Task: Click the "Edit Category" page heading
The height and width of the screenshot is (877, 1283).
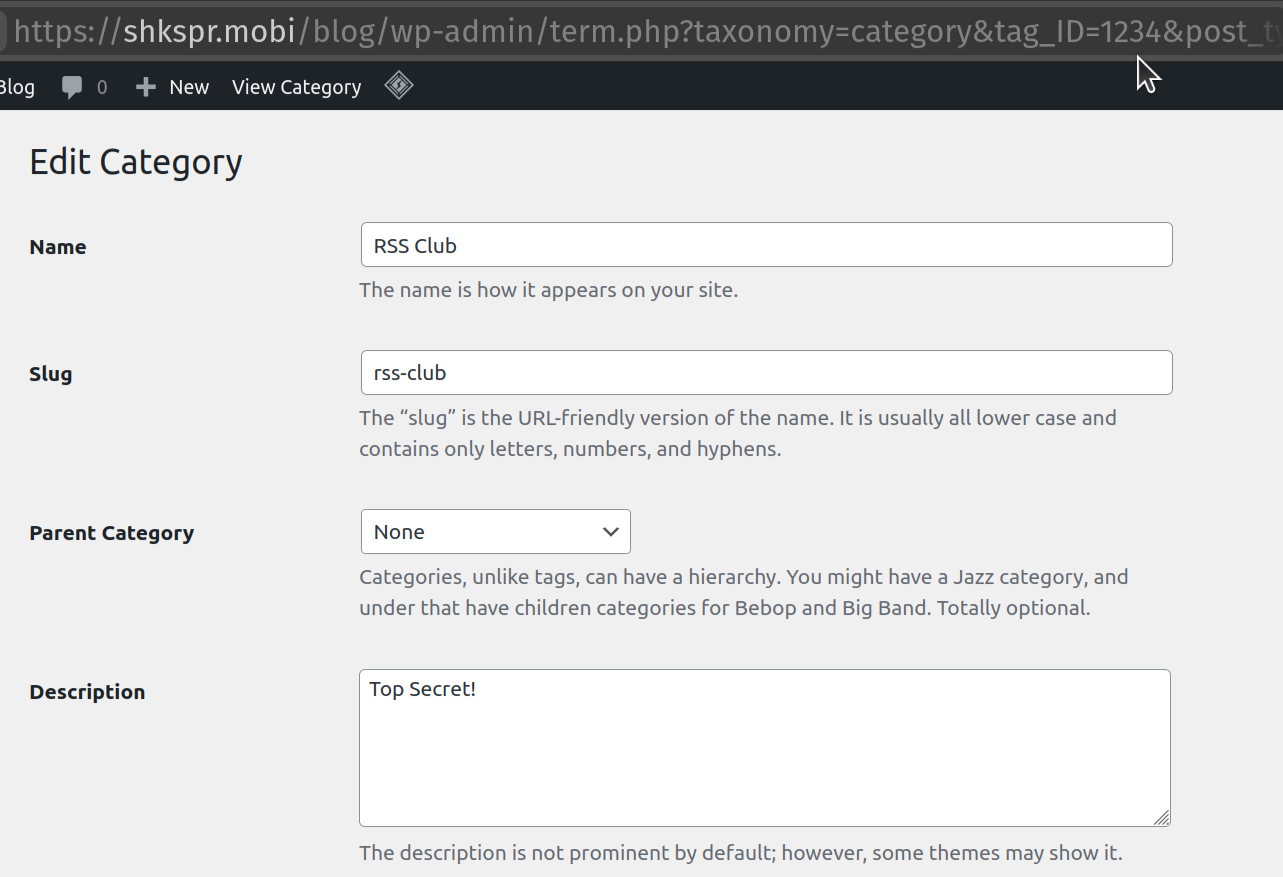Action: 136,161
